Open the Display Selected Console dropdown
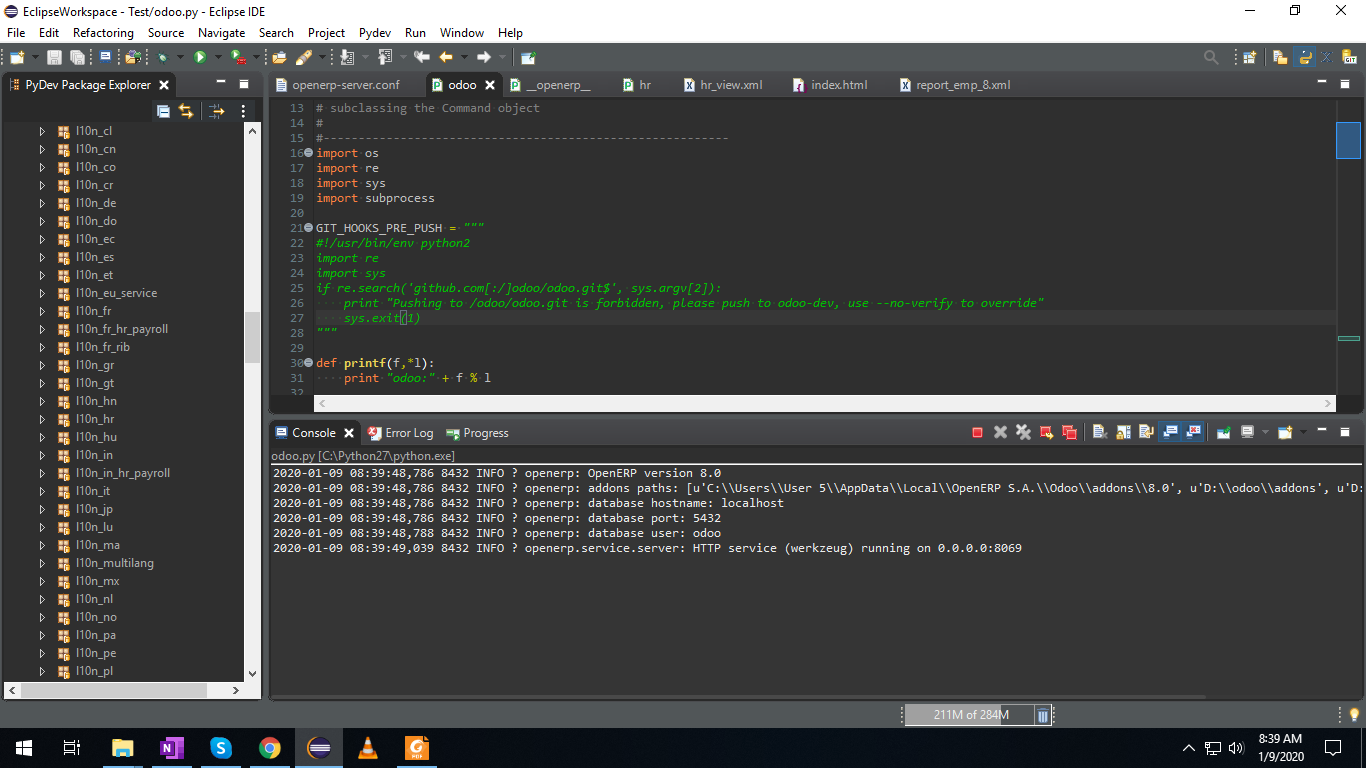Screen dimensions: 1366x768 pos(1266,433)
